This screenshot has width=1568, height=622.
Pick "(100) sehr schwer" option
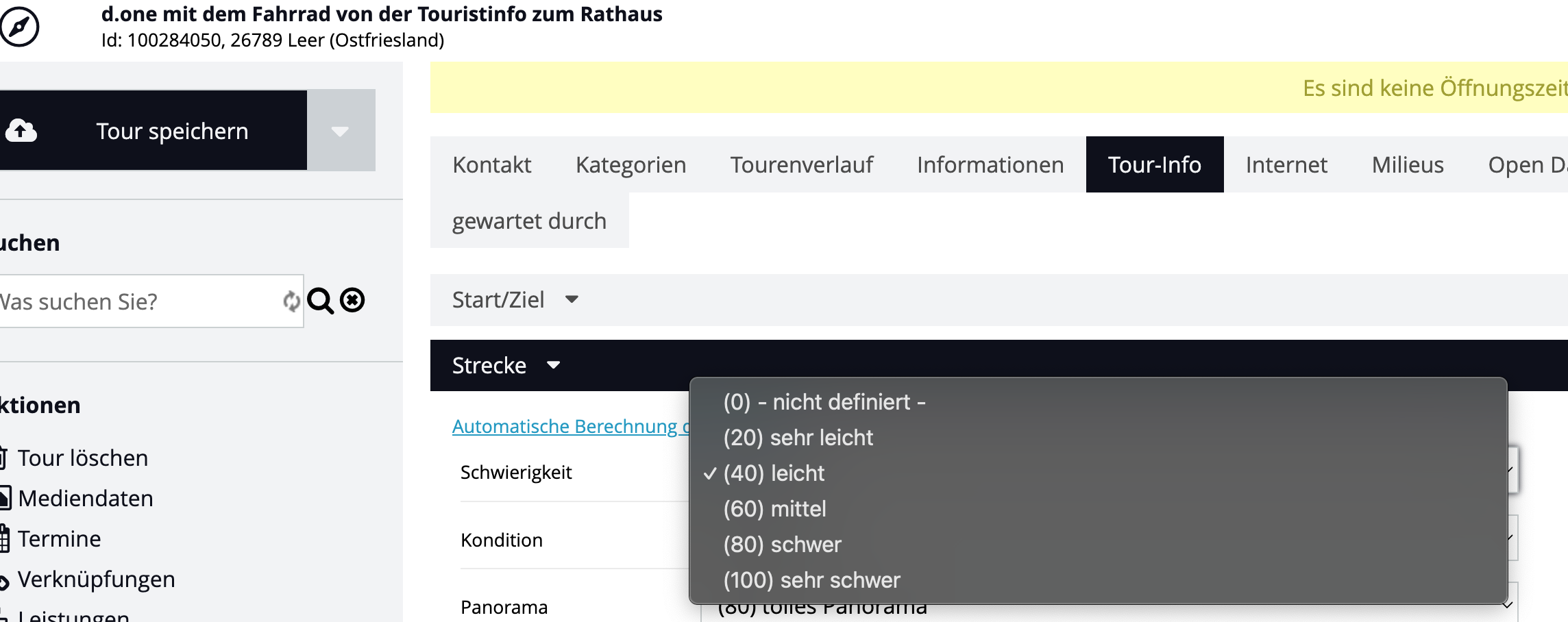(x=811, y=580)
